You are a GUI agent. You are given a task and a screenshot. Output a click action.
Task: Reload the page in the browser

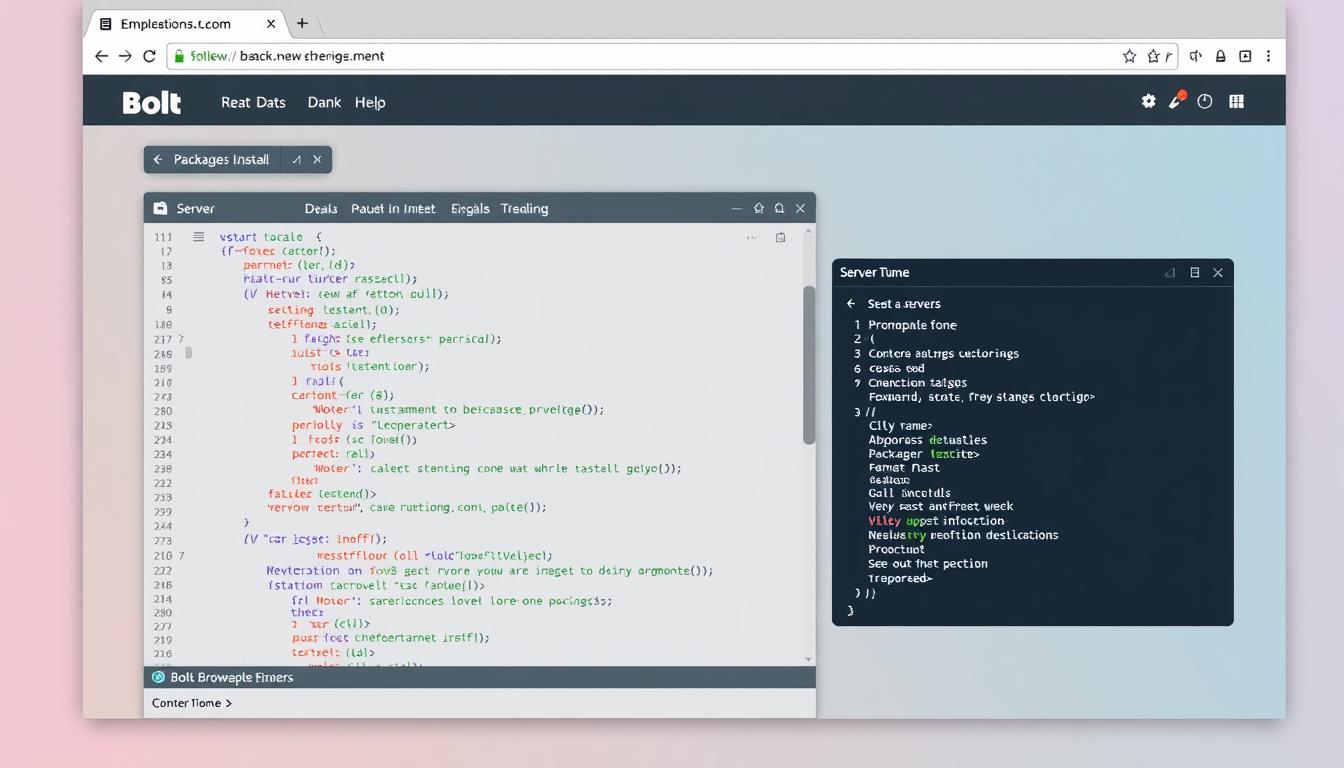(149, 56)
